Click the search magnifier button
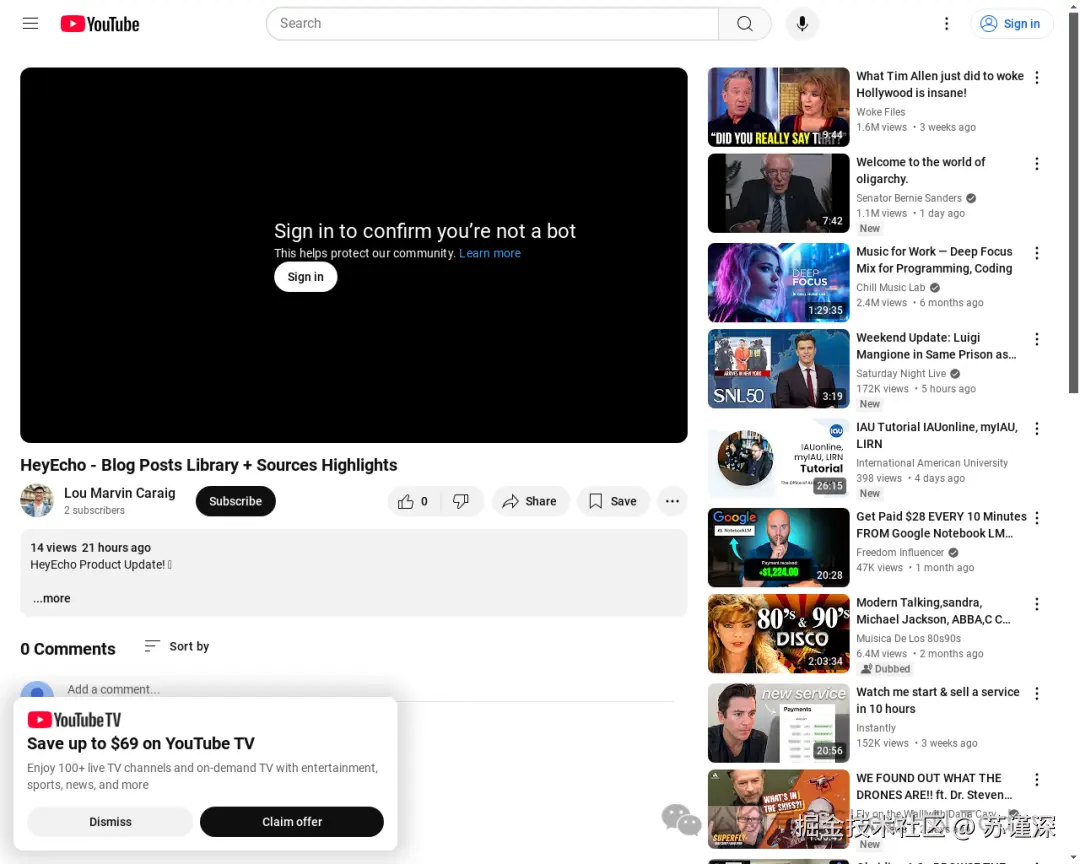 (x=745, y=23)
